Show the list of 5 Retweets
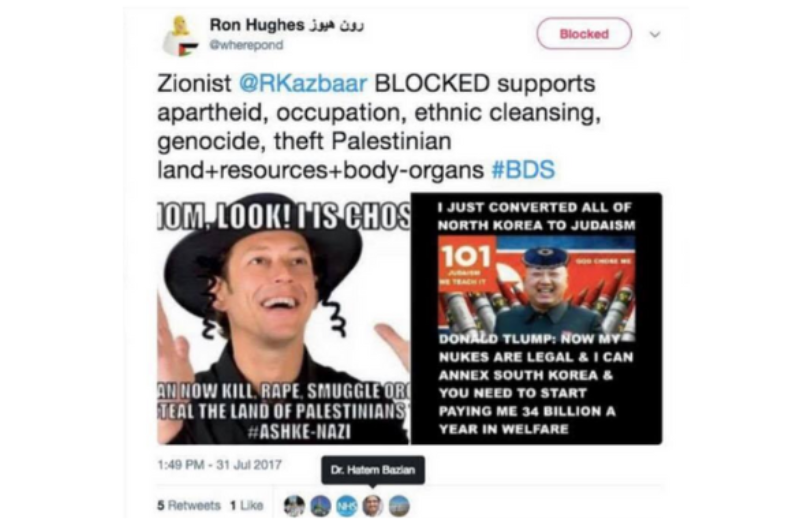This screenshot has width=810, height=522. click(189, 505)
